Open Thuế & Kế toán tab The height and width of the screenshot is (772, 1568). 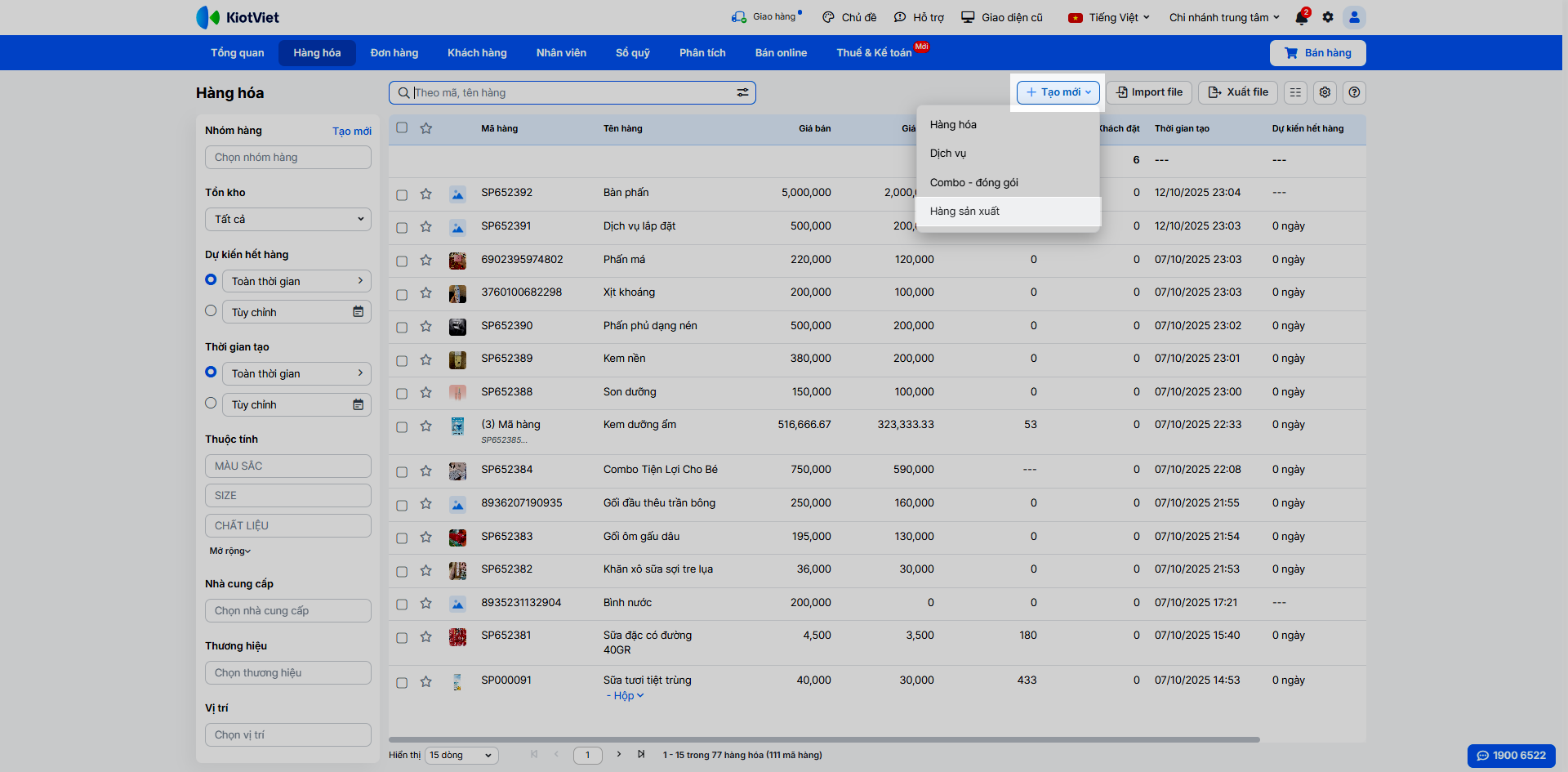pos(874,53)
